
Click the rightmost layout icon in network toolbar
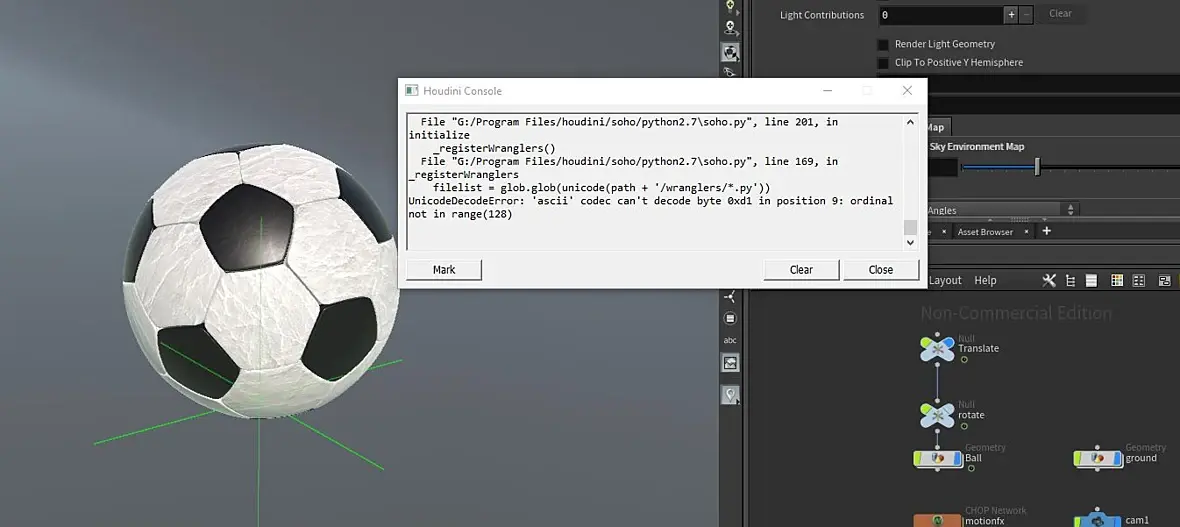pyautogui.click(x=1165, y=280)
